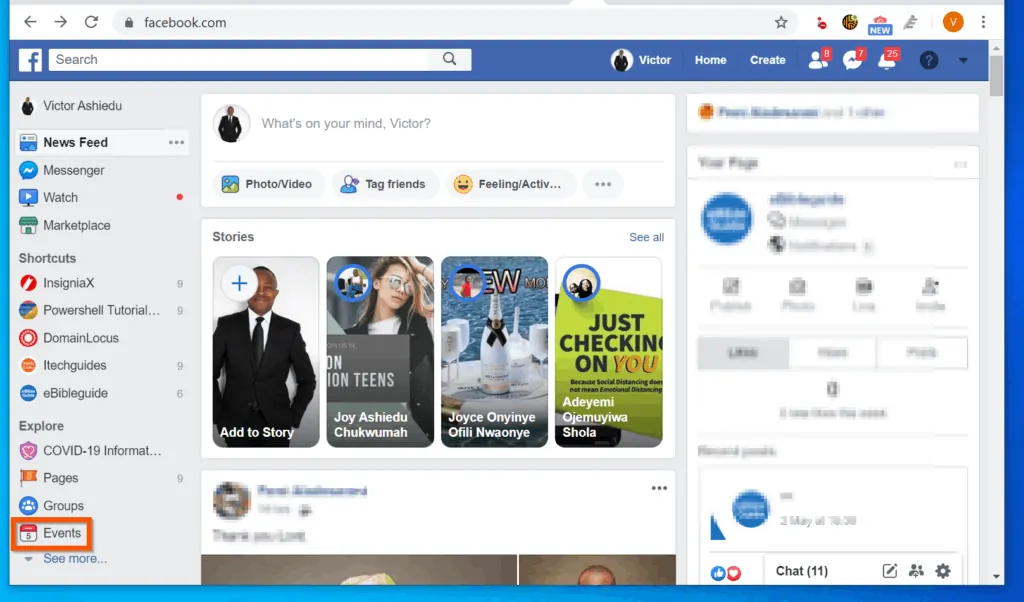View Adeyemi Ojemuyiwa Shola story
This screenshot has width=1024, height=602.
click(609, 351)
